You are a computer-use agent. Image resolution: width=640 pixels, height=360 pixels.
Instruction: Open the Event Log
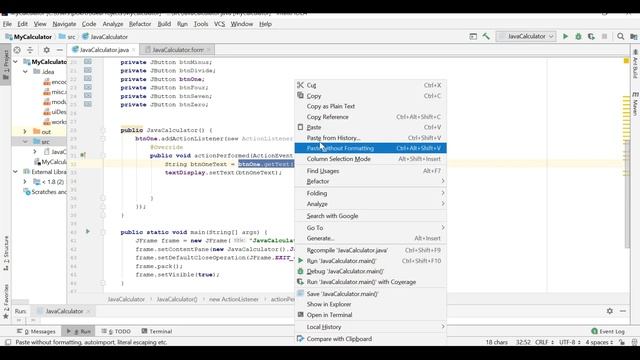608,331
